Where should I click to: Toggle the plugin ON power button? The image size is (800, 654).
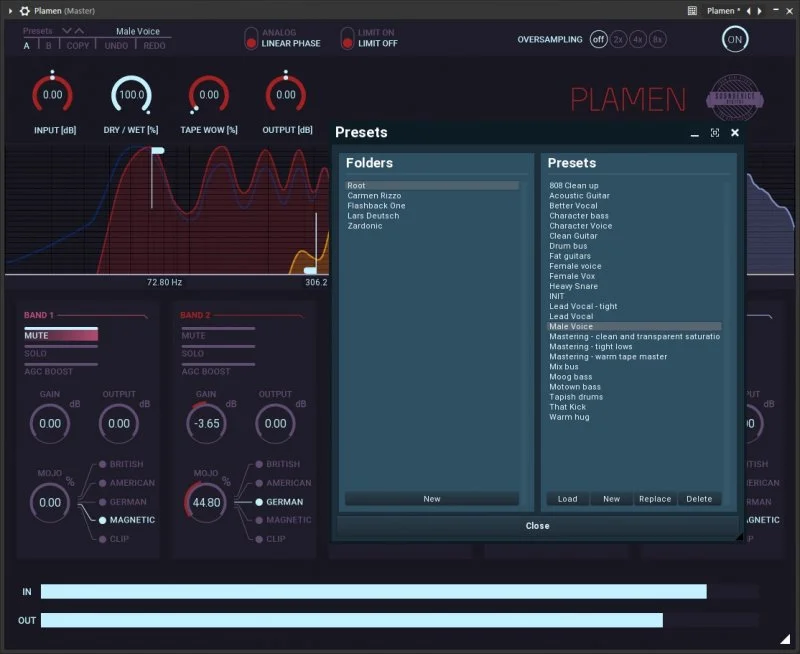tap(735, 39)
